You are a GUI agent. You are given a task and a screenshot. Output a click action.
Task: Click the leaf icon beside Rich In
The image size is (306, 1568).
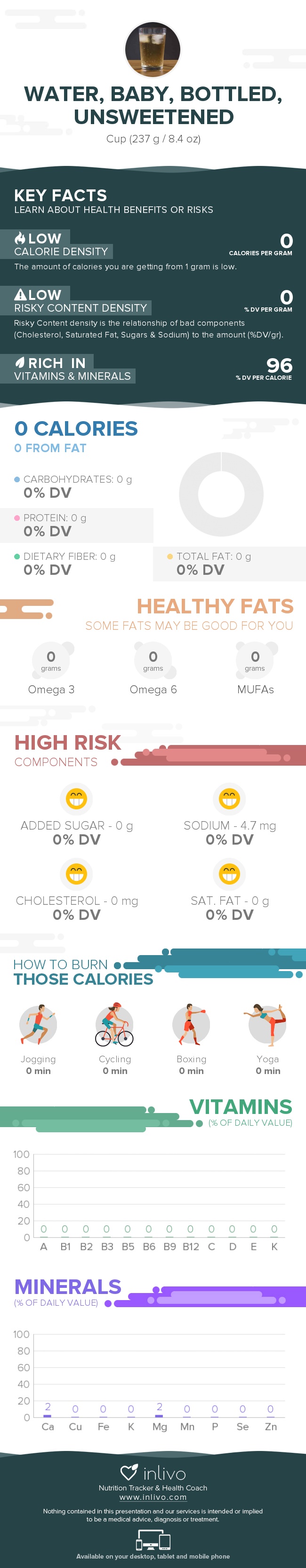pyautogui.click(x=20, y=363)
